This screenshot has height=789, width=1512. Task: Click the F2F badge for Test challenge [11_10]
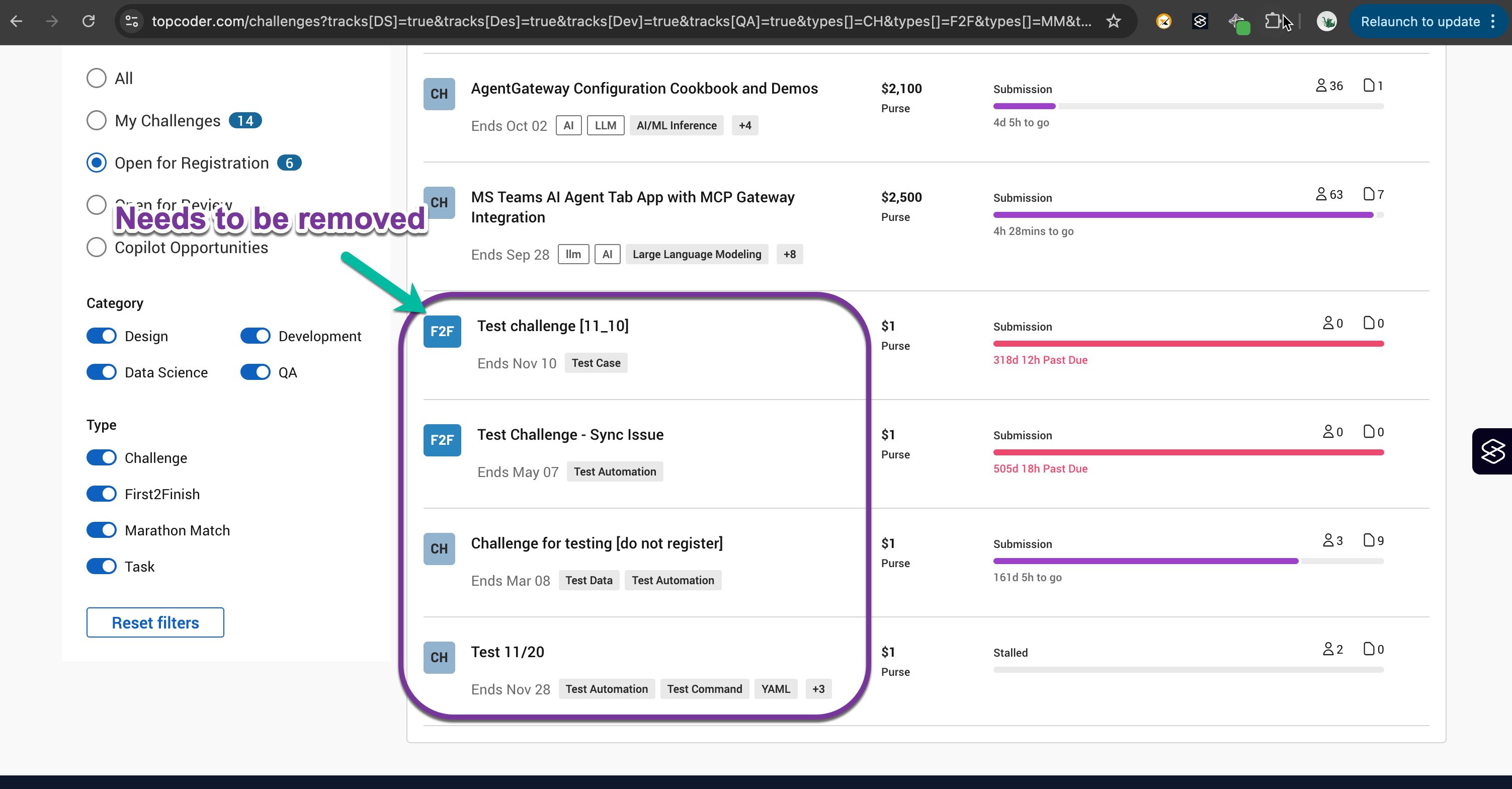tap(442, 331)
